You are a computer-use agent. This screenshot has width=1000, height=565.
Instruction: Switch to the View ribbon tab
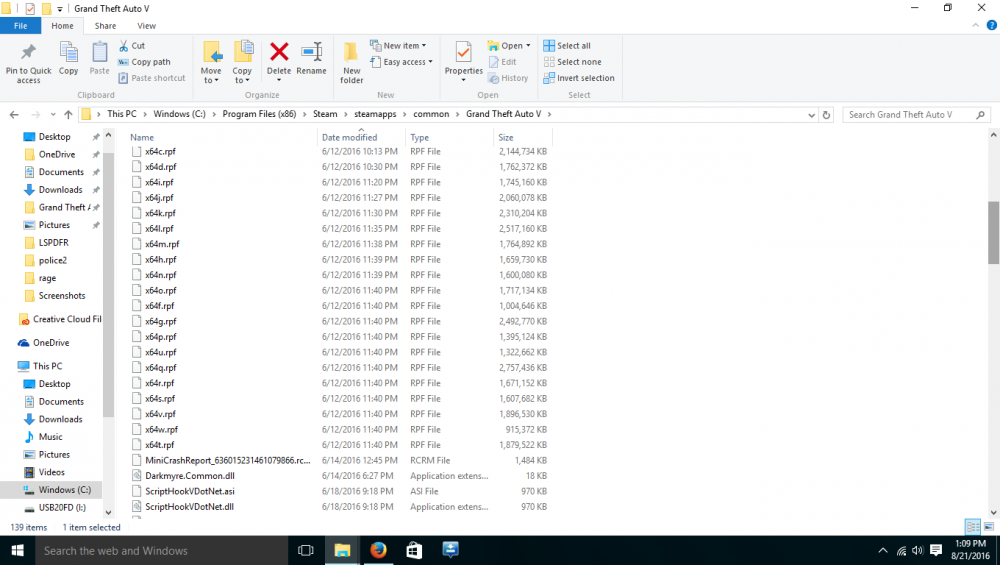point(147,26)
